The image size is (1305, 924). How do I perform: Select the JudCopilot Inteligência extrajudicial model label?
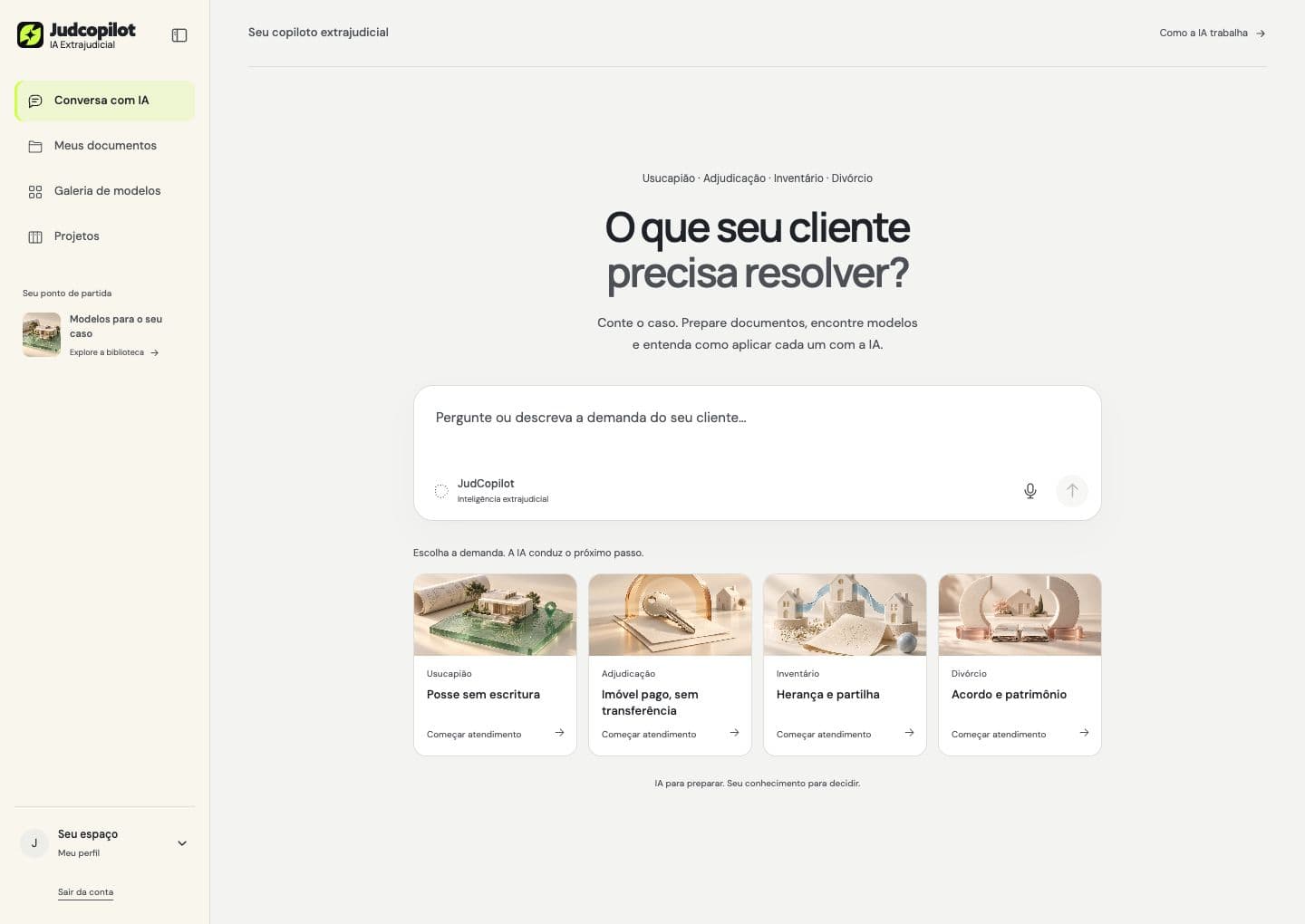pyautogui.click(x=503, y=490)
